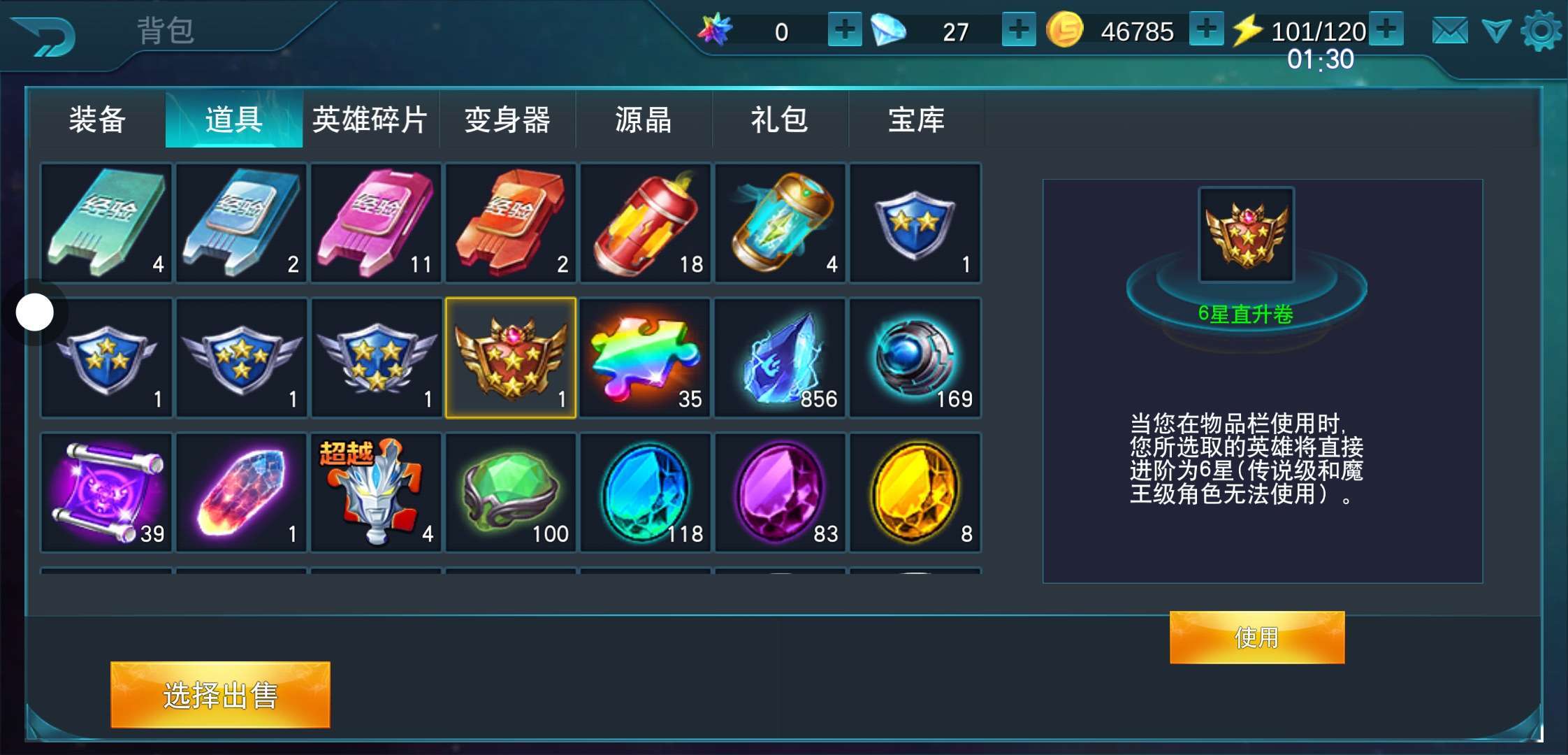Select the purple scroll item
Image resolution: width=1568 pixels, height=755 pixels.
(x=106, y=492)
